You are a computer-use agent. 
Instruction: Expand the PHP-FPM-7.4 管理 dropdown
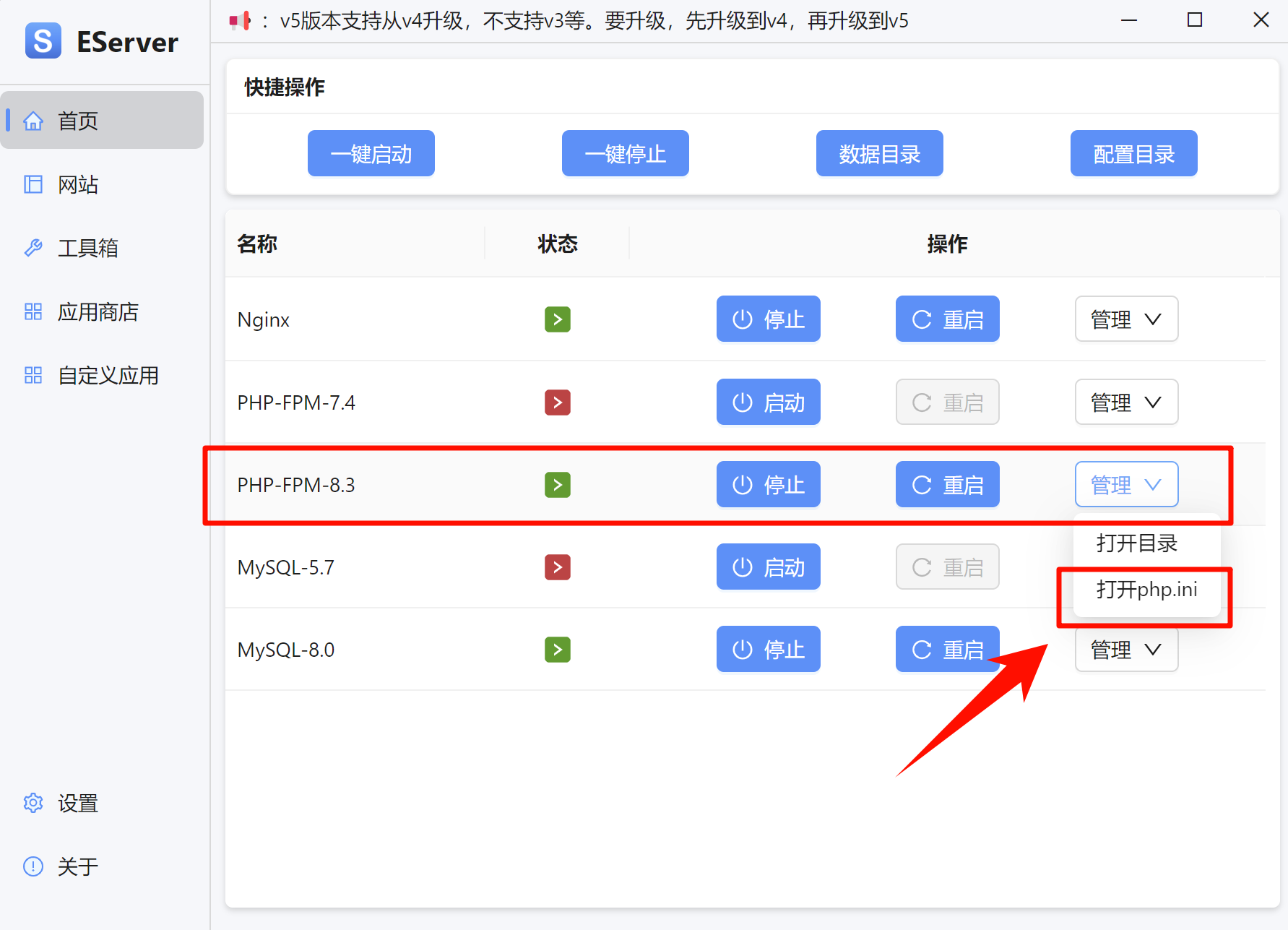[x=1125, y=402]
